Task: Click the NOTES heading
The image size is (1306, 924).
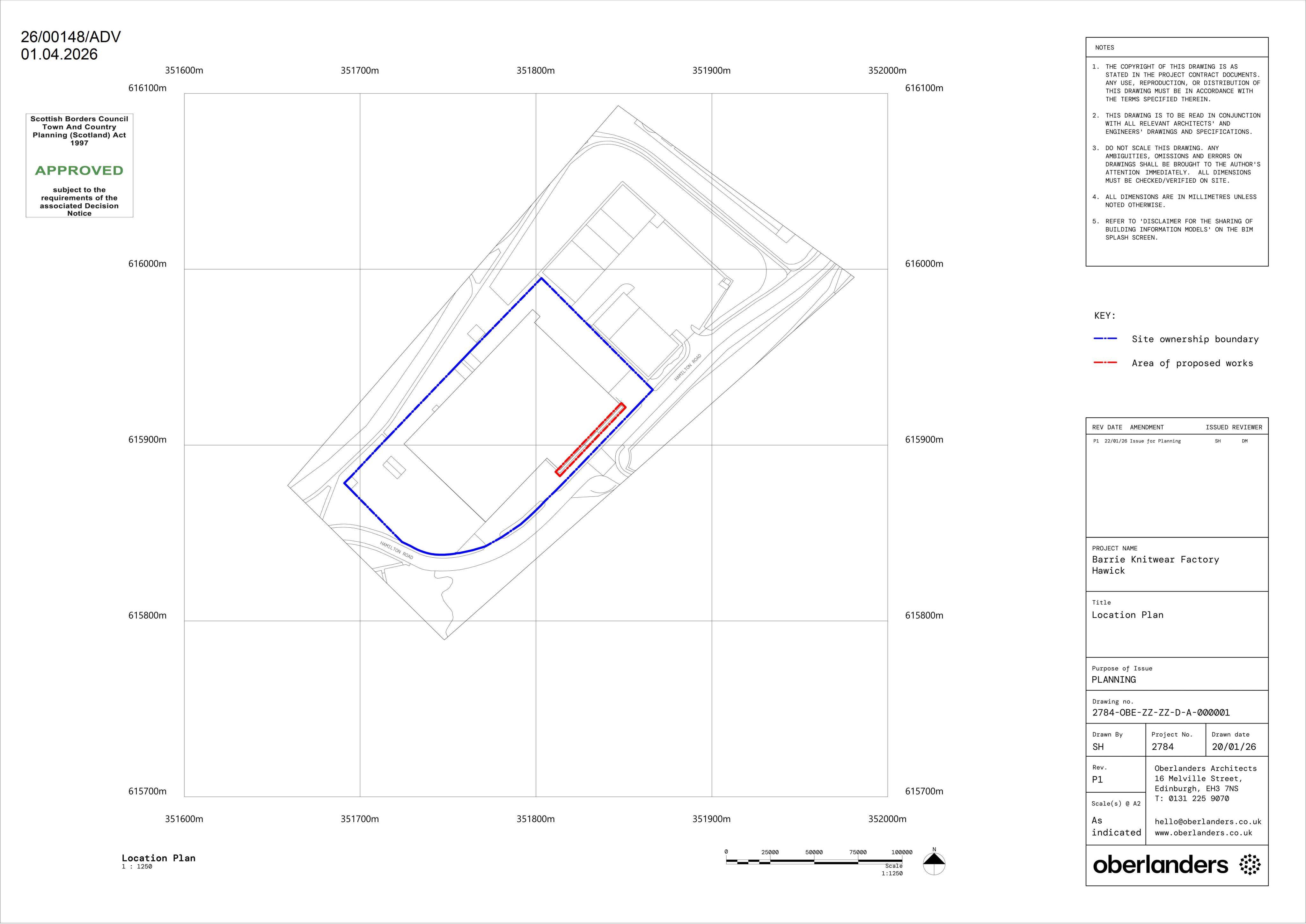Action: (x=1104, y=48)
